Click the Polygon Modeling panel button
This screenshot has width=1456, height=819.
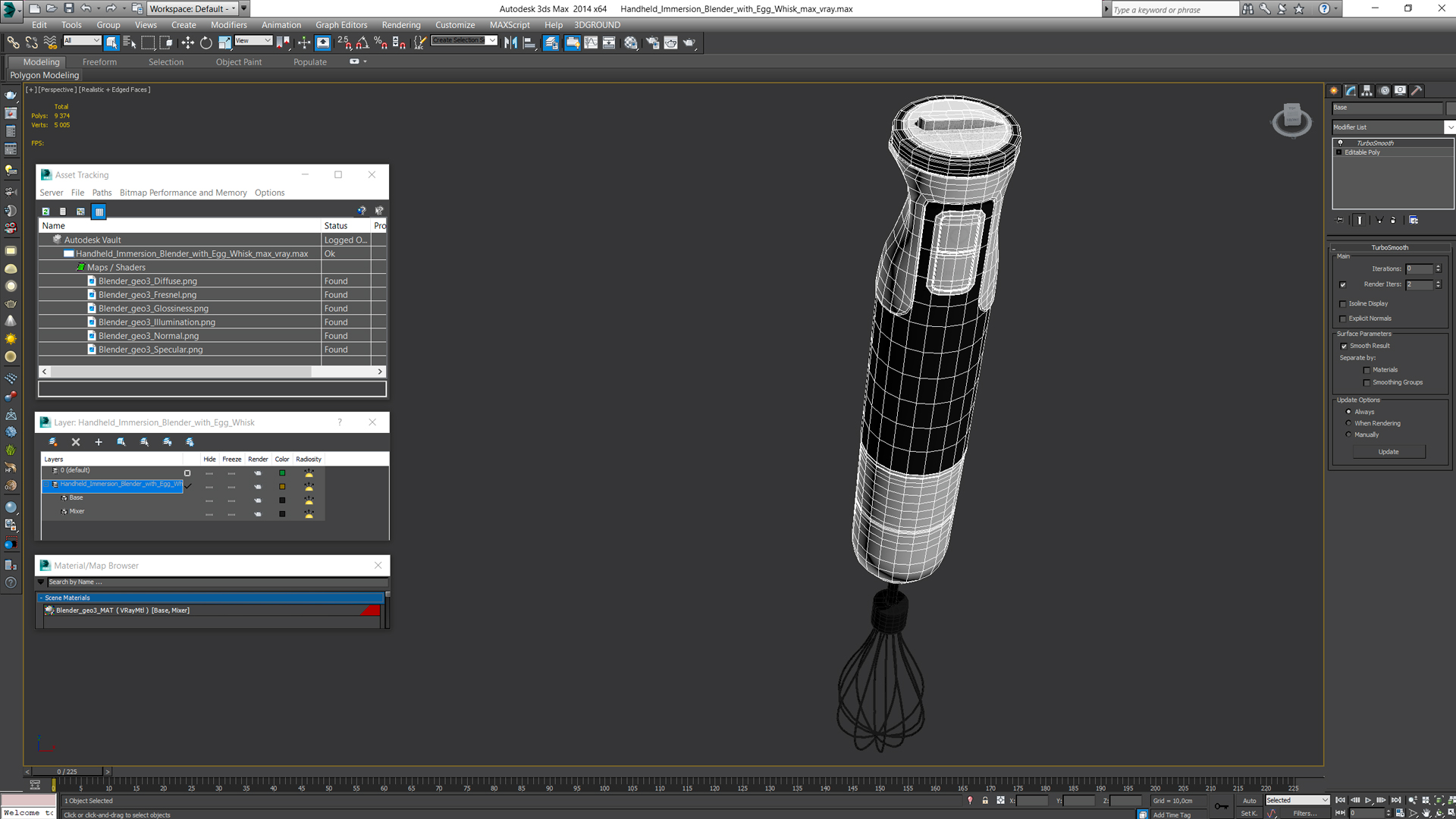click(x=44, y=75)
